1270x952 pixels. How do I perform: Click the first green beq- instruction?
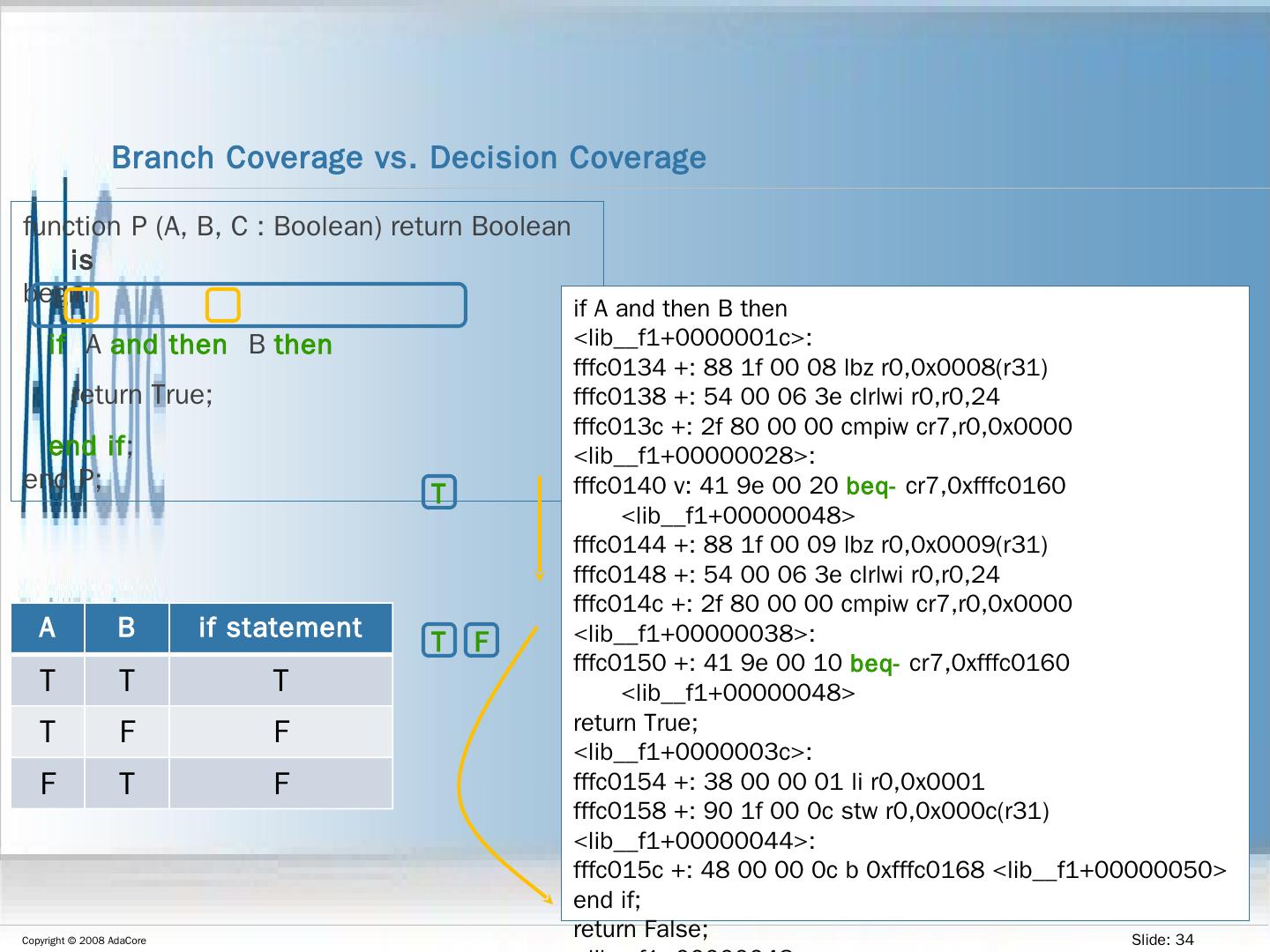point(870,487)
